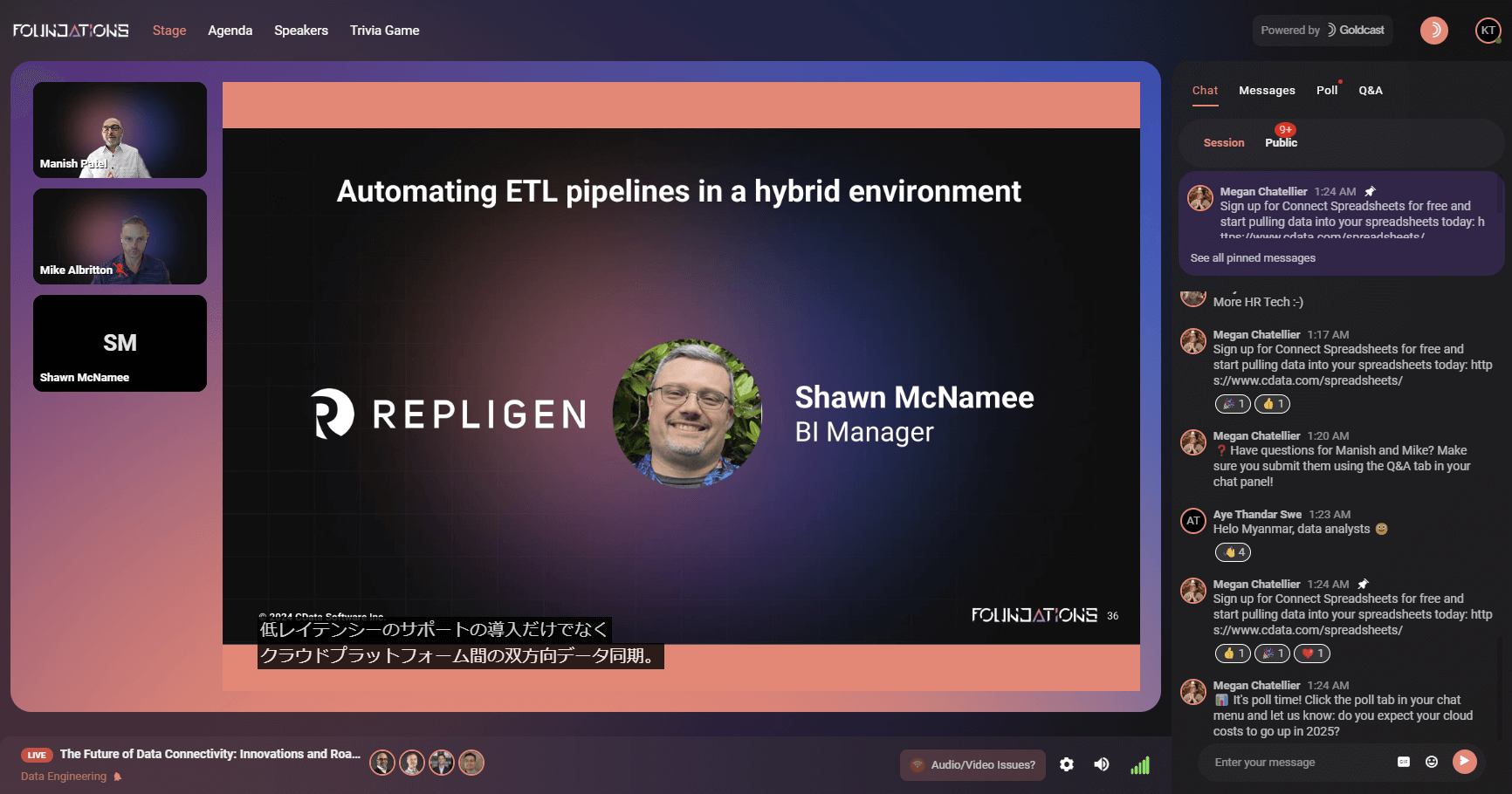Open the Speakers page
The height and width of the screenshot is (794, 1512).
(301, 31)
